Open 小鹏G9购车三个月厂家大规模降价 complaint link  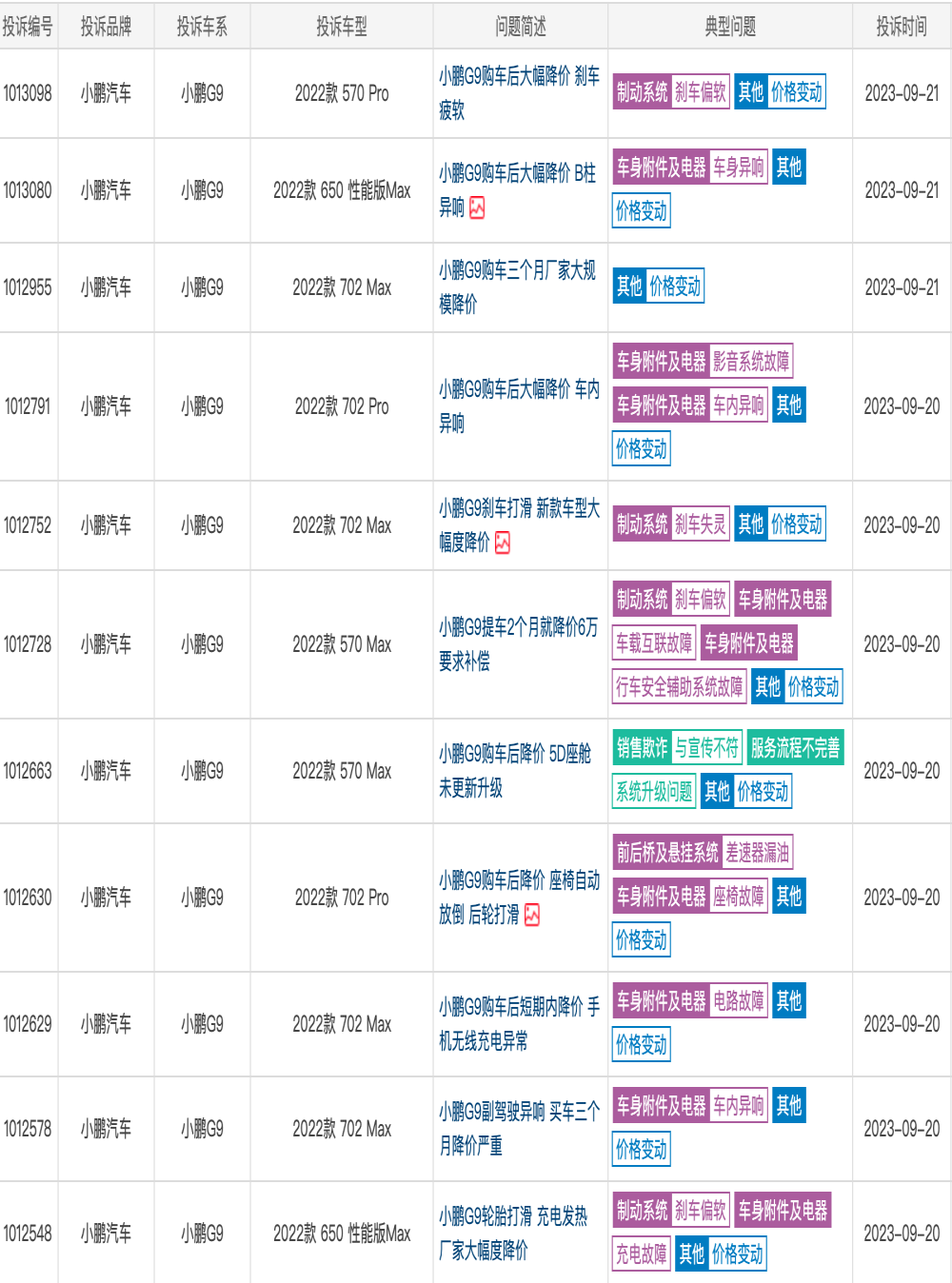point(517,287)
